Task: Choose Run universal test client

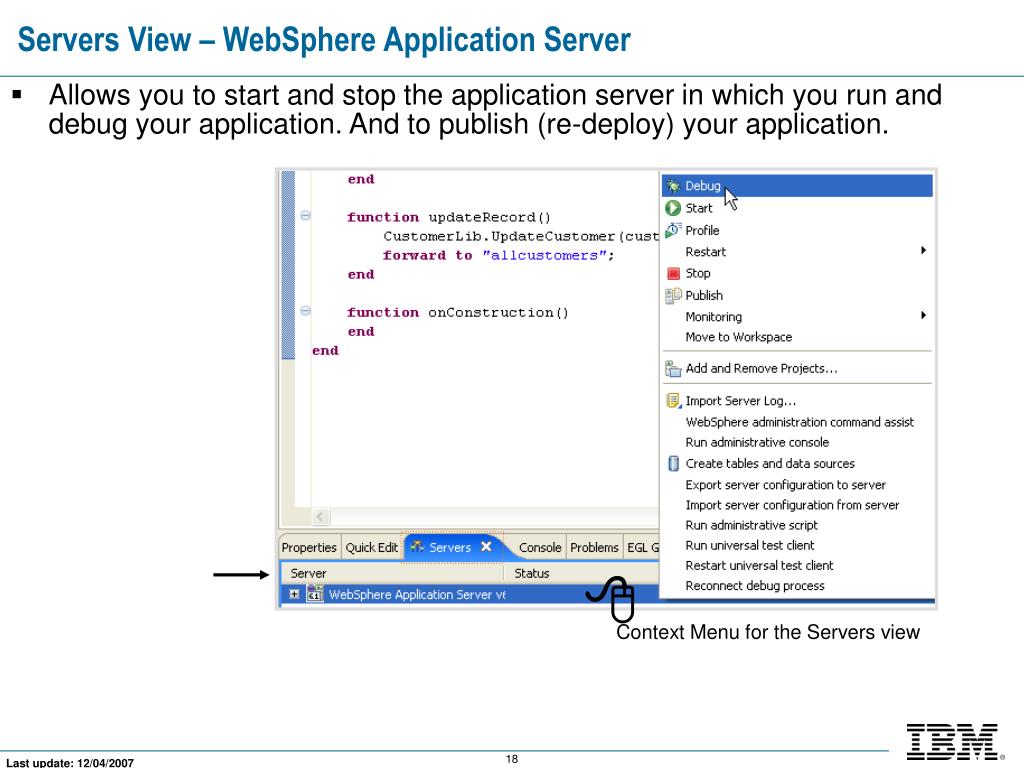Action: tap(750, 546)
